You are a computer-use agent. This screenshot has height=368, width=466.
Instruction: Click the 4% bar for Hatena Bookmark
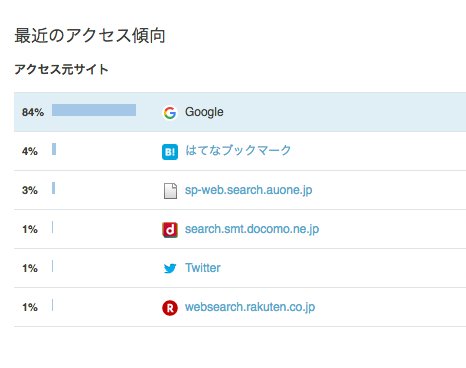coord(54,149)
